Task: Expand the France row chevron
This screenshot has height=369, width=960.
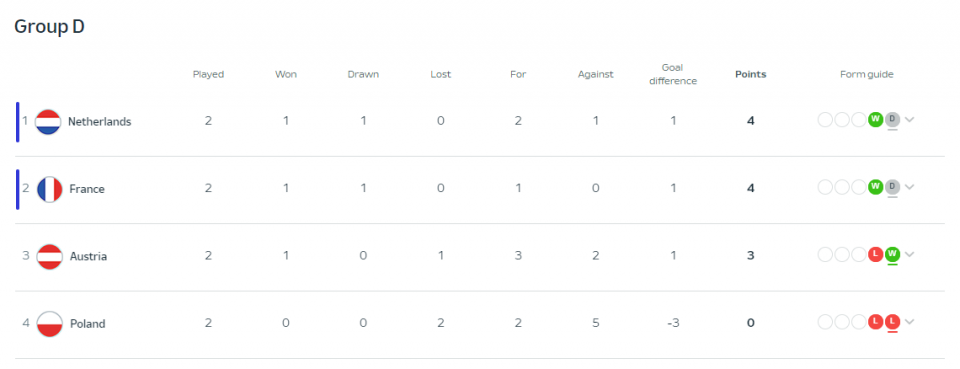Action: pos(909,187)
